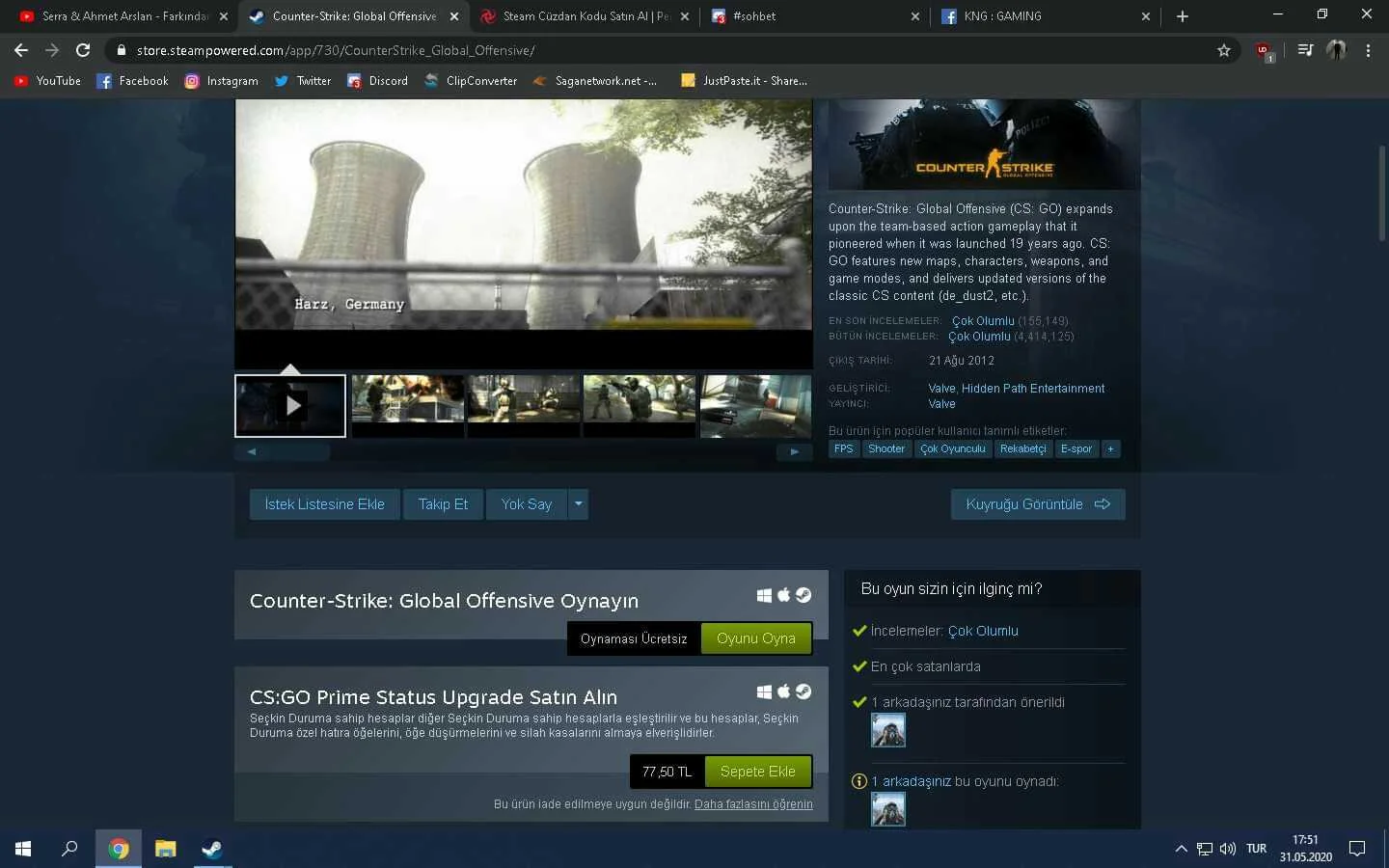The image size is (1389, 868).
Task: Add Prime Status with Sepete Ekle
Action: point(758,772)
